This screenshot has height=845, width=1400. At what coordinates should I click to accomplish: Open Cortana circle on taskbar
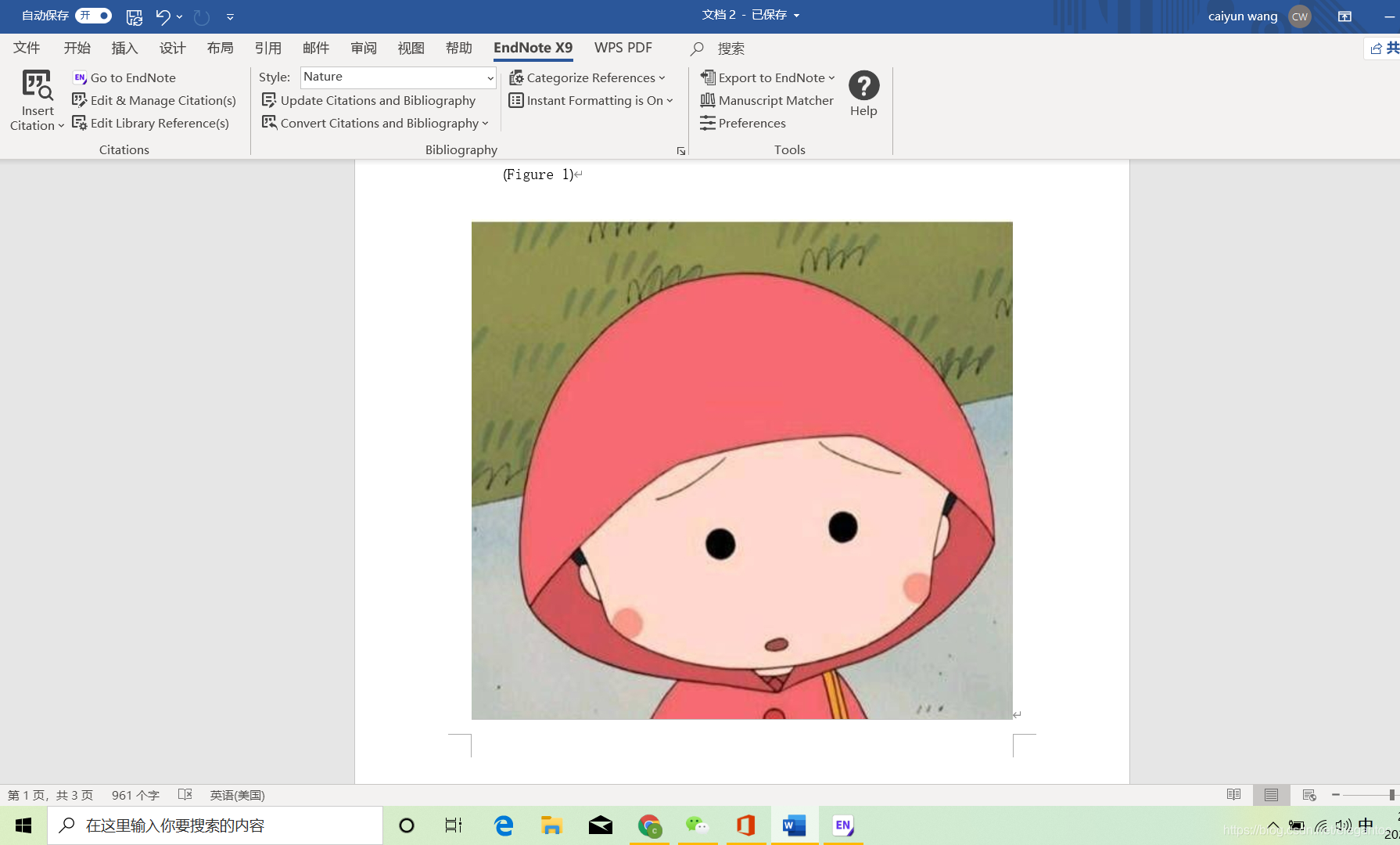tap(407, 825)
